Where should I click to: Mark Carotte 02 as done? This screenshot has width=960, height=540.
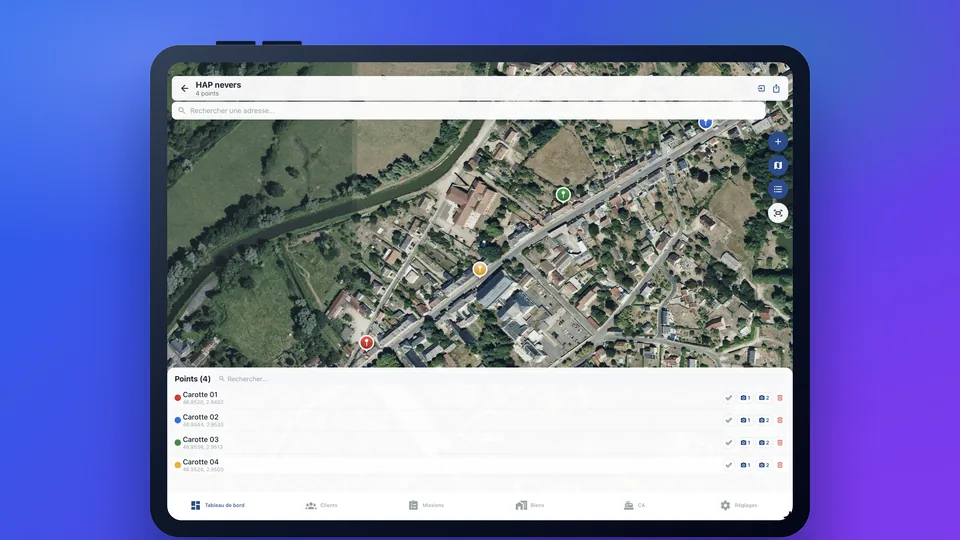(728, 421)
